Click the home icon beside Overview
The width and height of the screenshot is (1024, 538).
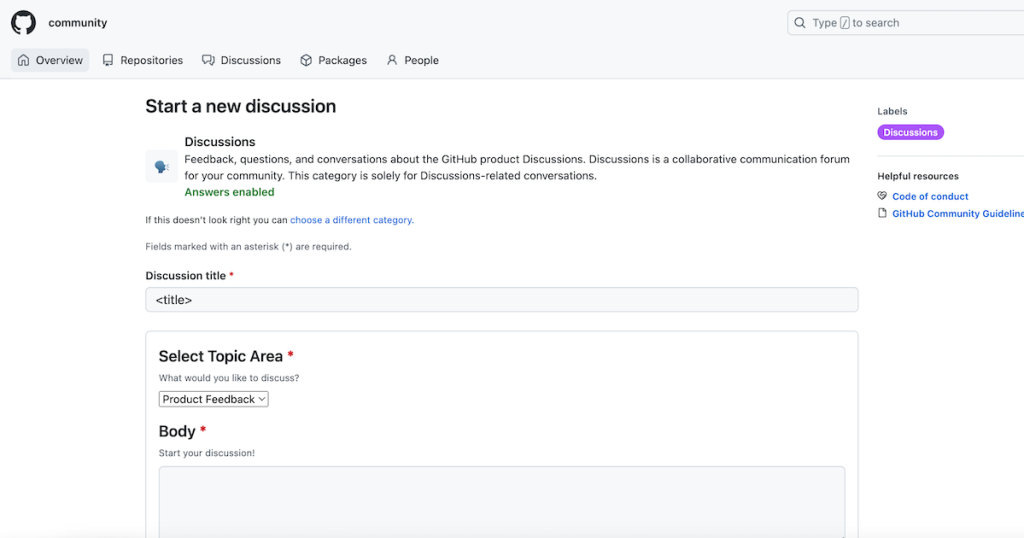(x=24, y=60)
